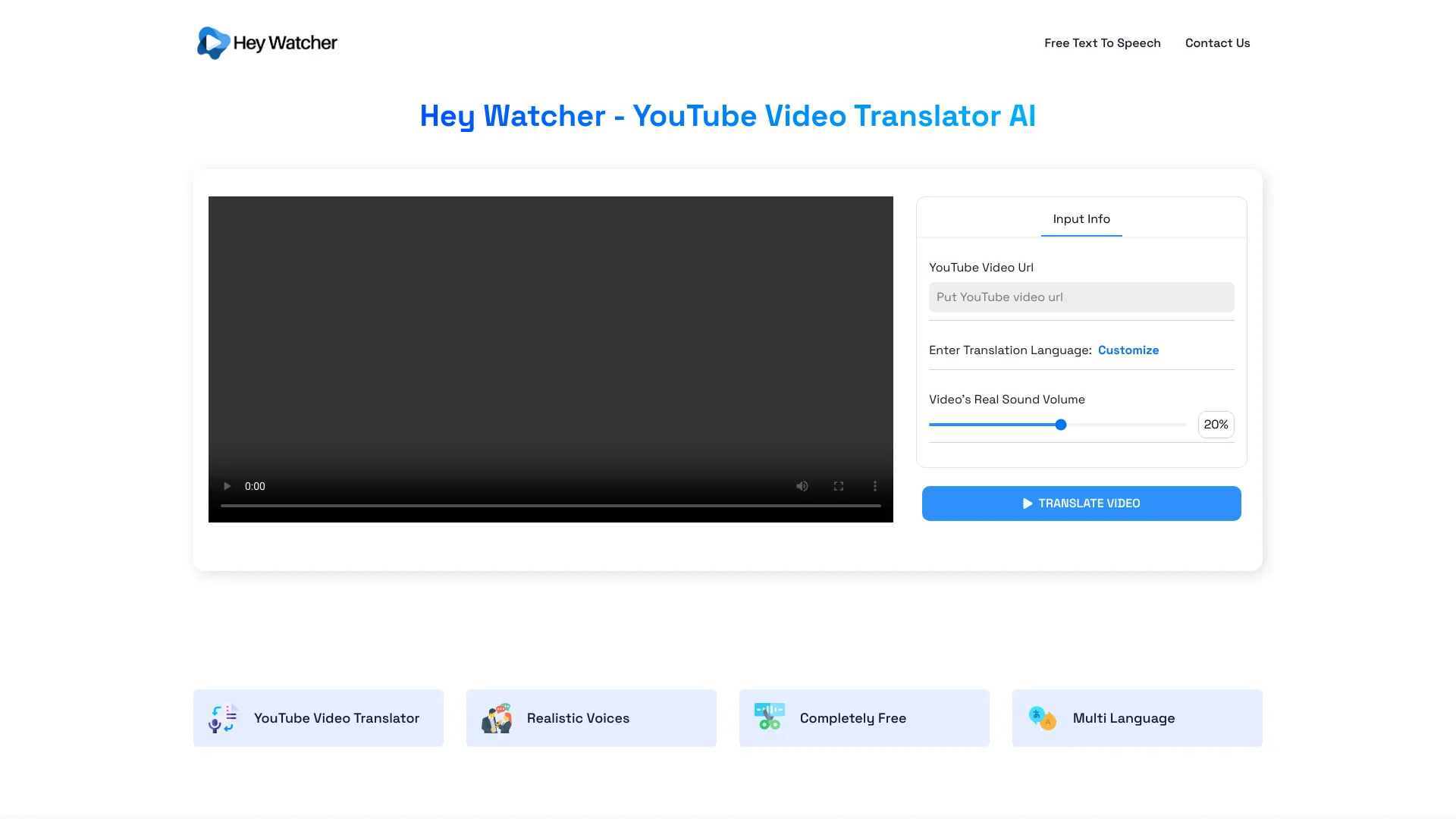Click the video options overflow menu icon
This screenshot has width=1456, height=819.
[x=875, y=486]
